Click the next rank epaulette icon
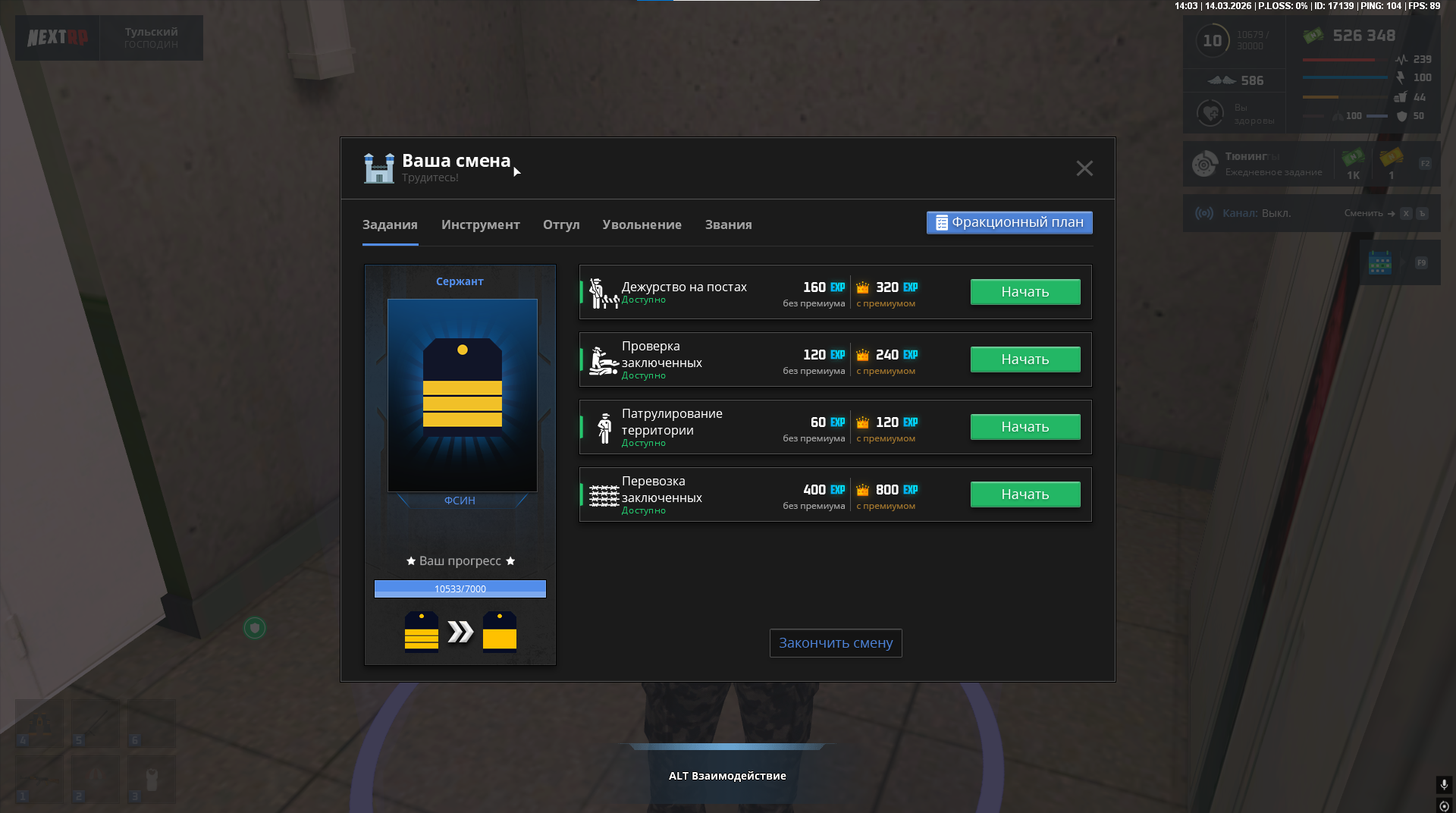Image resolution: width=1456 pixels, height=813 pixels. point(500,631)
